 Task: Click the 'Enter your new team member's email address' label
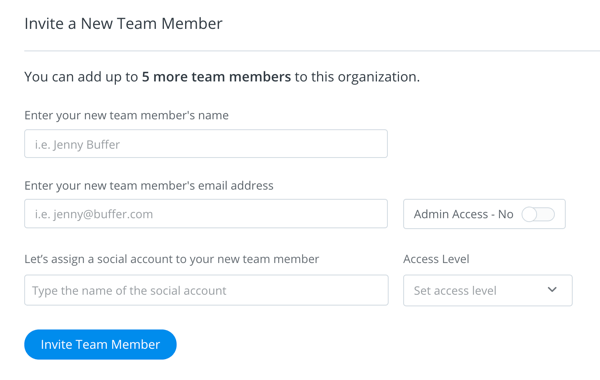pos(149,186)
